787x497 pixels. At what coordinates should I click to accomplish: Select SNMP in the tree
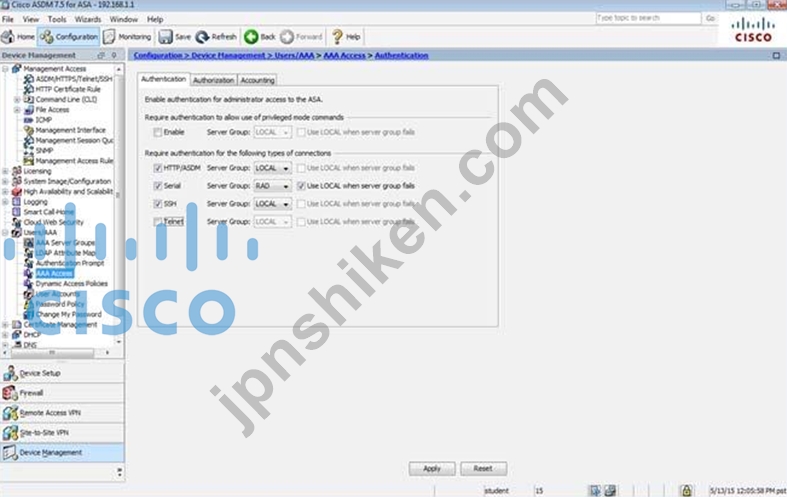(x=44, y=151)
